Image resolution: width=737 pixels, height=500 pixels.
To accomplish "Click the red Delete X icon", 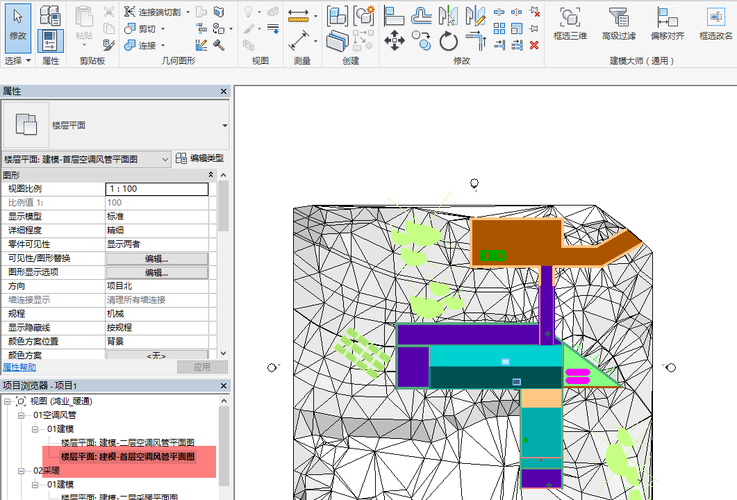I will tap(534, 44).
